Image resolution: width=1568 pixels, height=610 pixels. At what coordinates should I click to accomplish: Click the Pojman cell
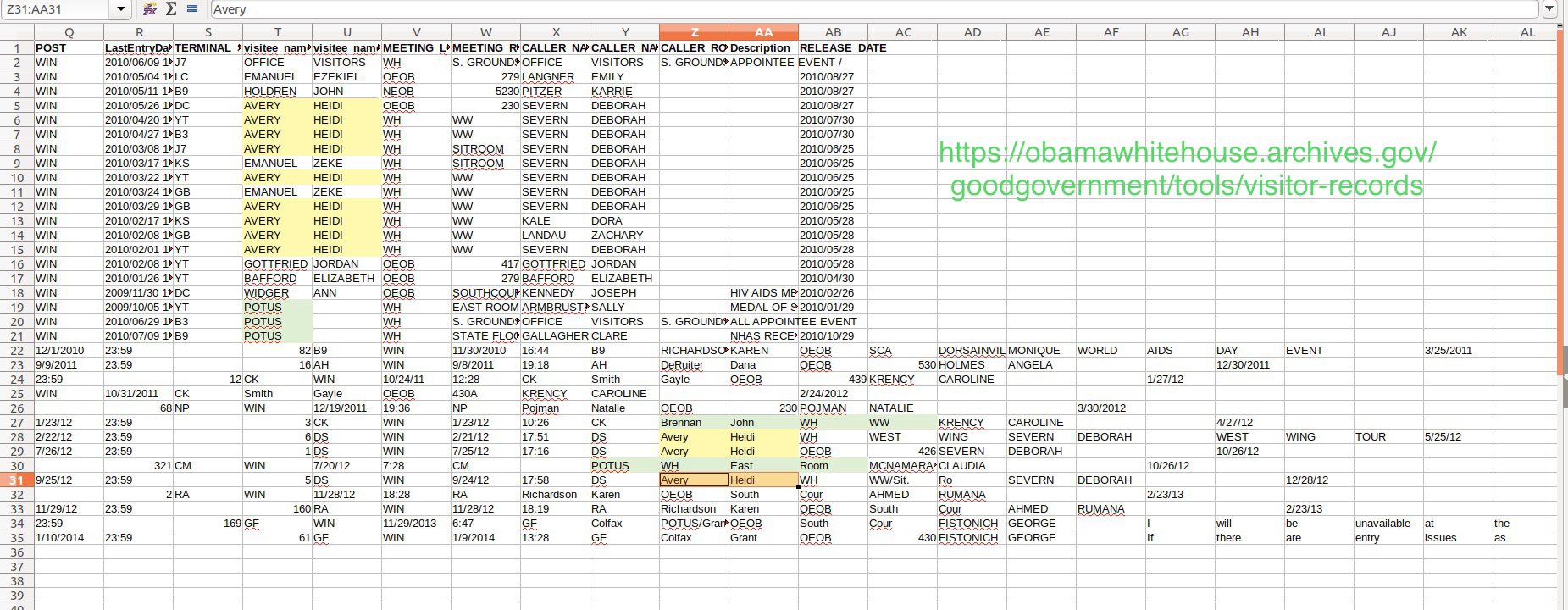(555, 408)
